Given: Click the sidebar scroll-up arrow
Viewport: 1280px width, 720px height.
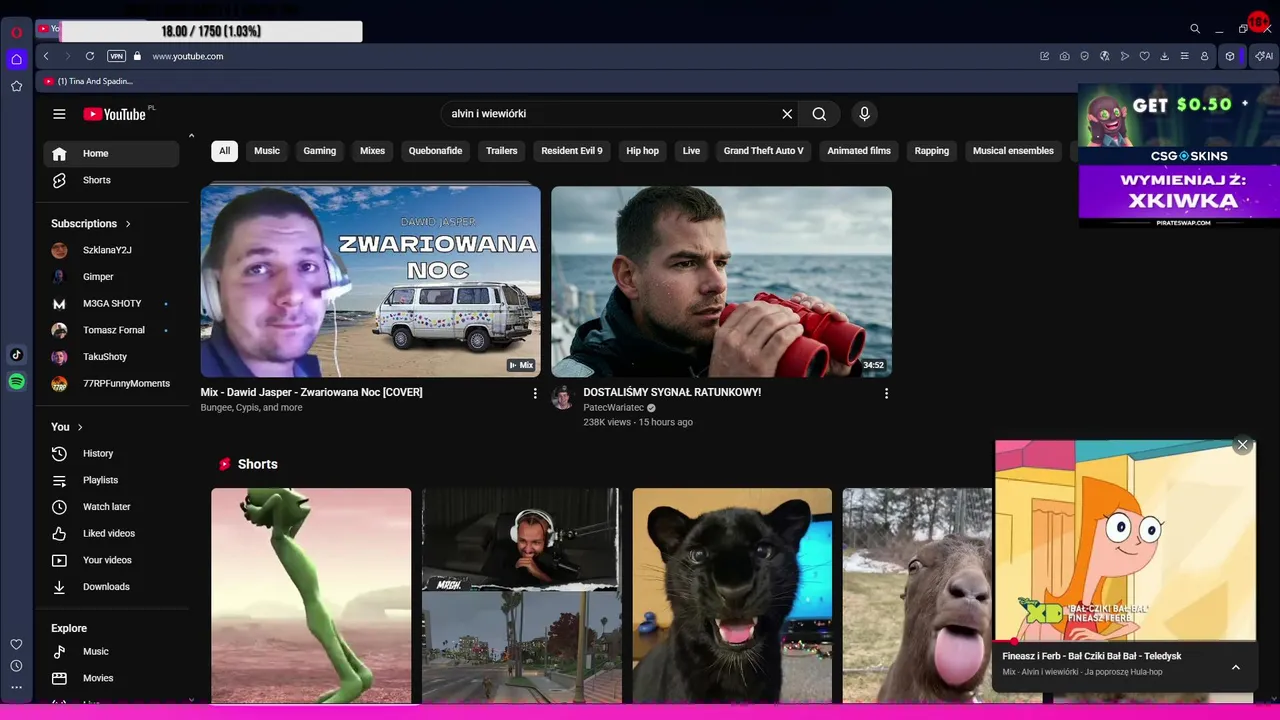Looking at the screenshot, I should point(191,136).
